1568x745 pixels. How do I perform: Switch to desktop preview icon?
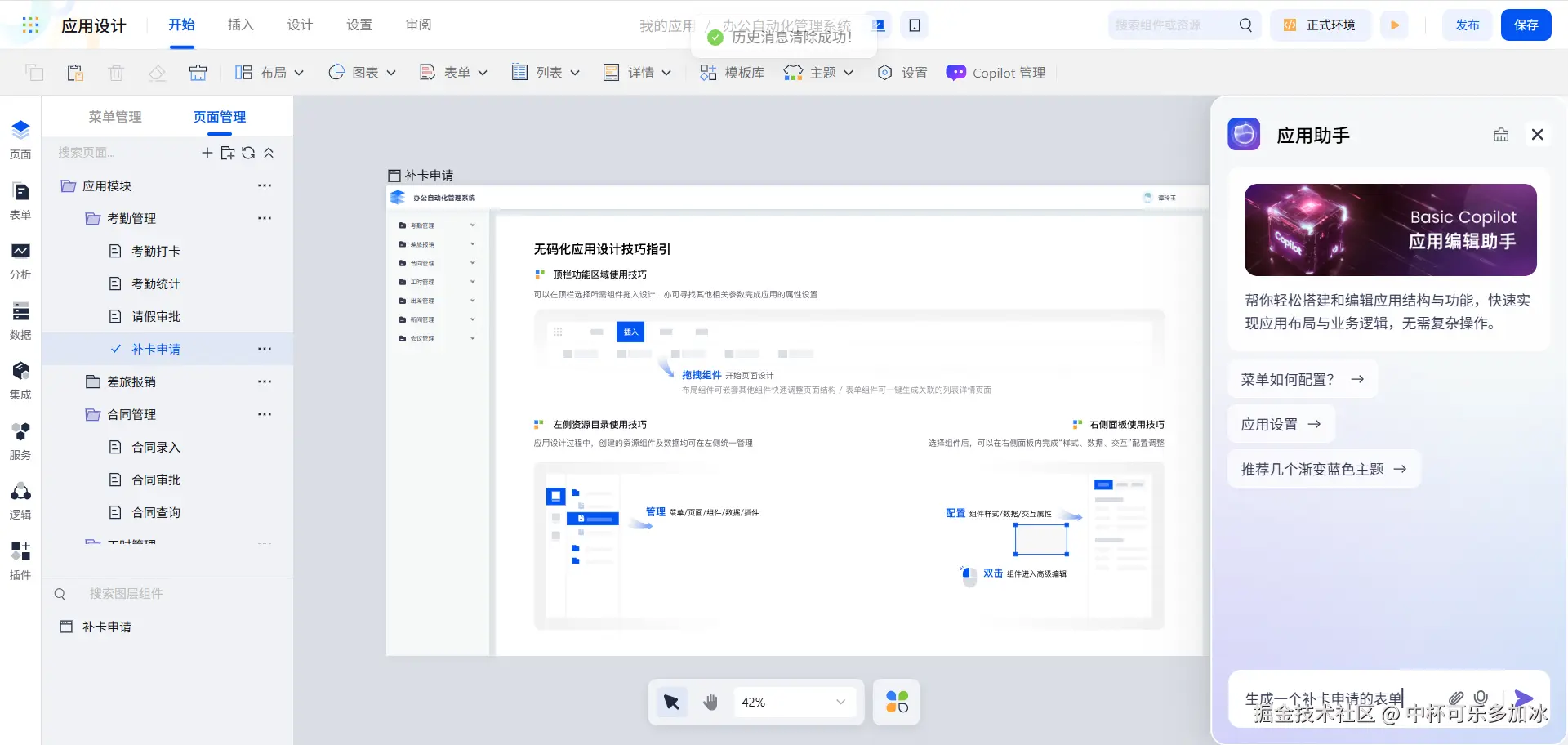(879, 25)
